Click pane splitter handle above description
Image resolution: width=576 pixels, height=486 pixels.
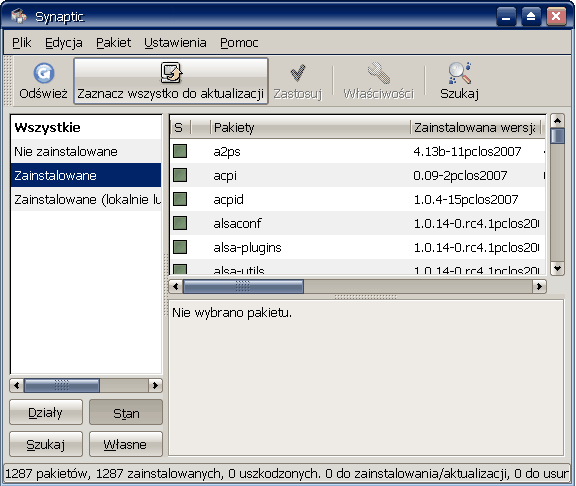tap(366, 296)
